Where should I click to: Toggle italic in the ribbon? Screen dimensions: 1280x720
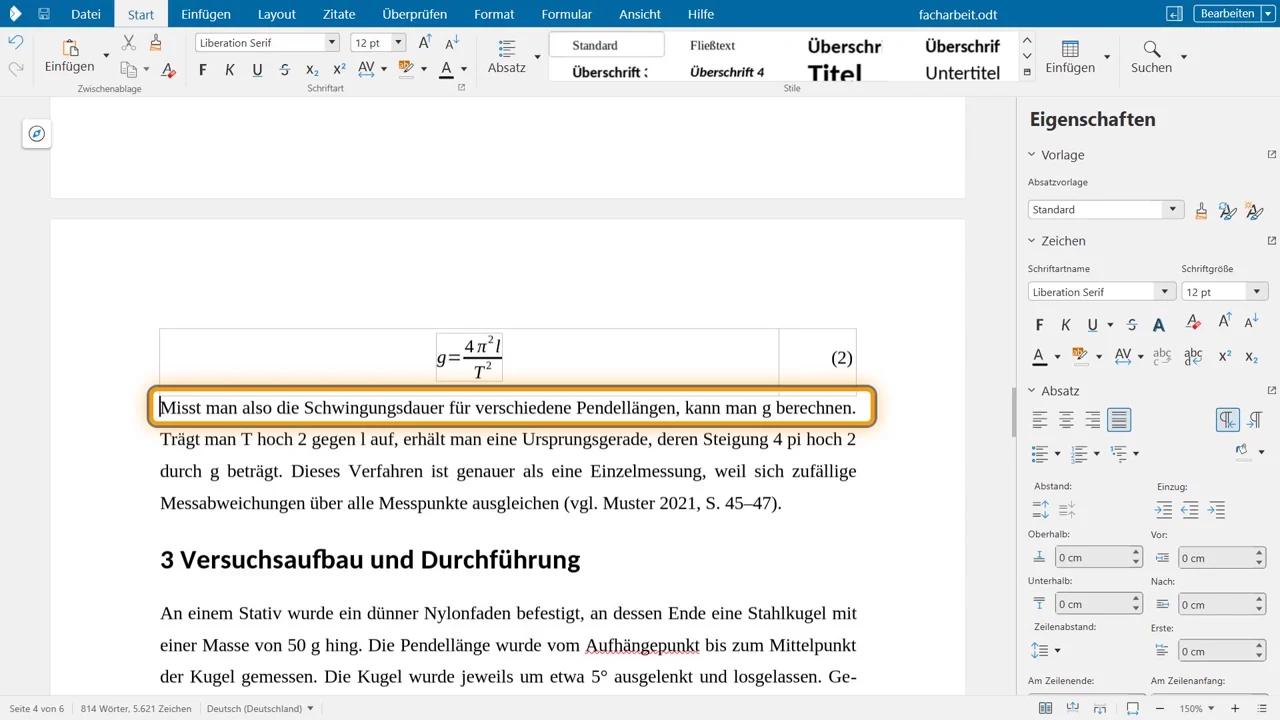tap(230, 69)
